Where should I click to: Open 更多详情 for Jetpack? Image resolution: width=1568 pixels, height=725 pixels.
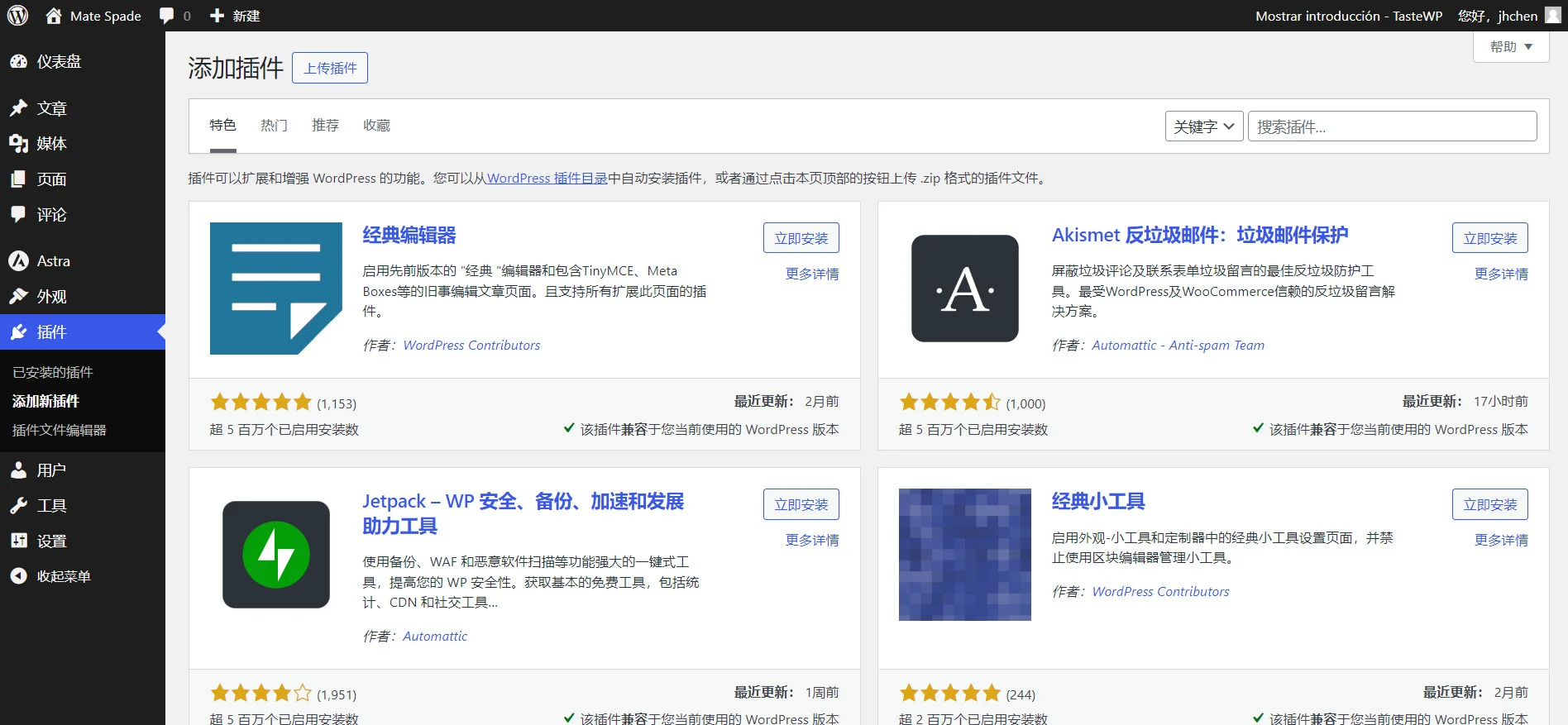tap(812, 541)
